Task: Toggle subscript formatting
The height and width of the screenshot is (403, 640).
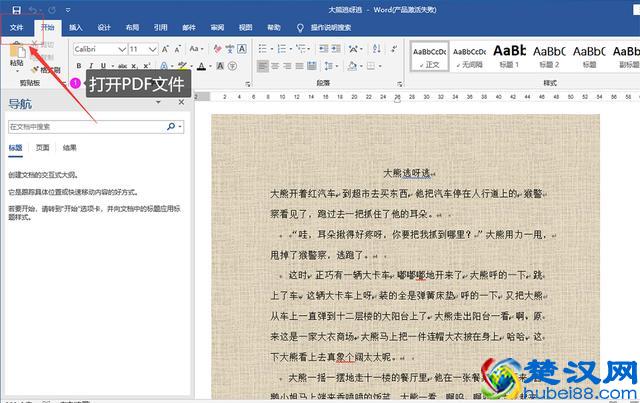Action: pyautogui.click(x=134, y=66)
